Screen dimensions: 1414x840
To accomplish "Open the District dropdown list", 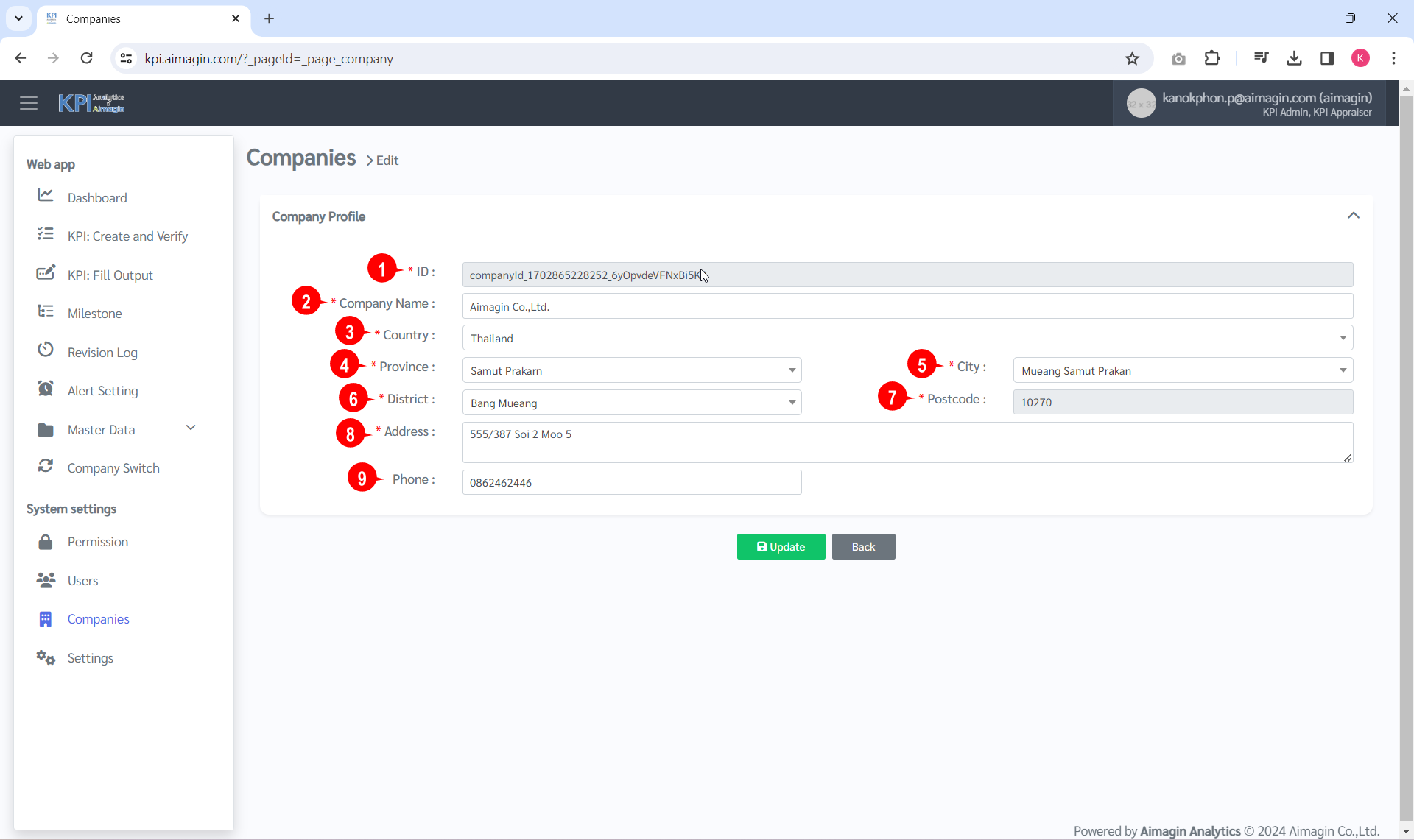I will (631, 403).
